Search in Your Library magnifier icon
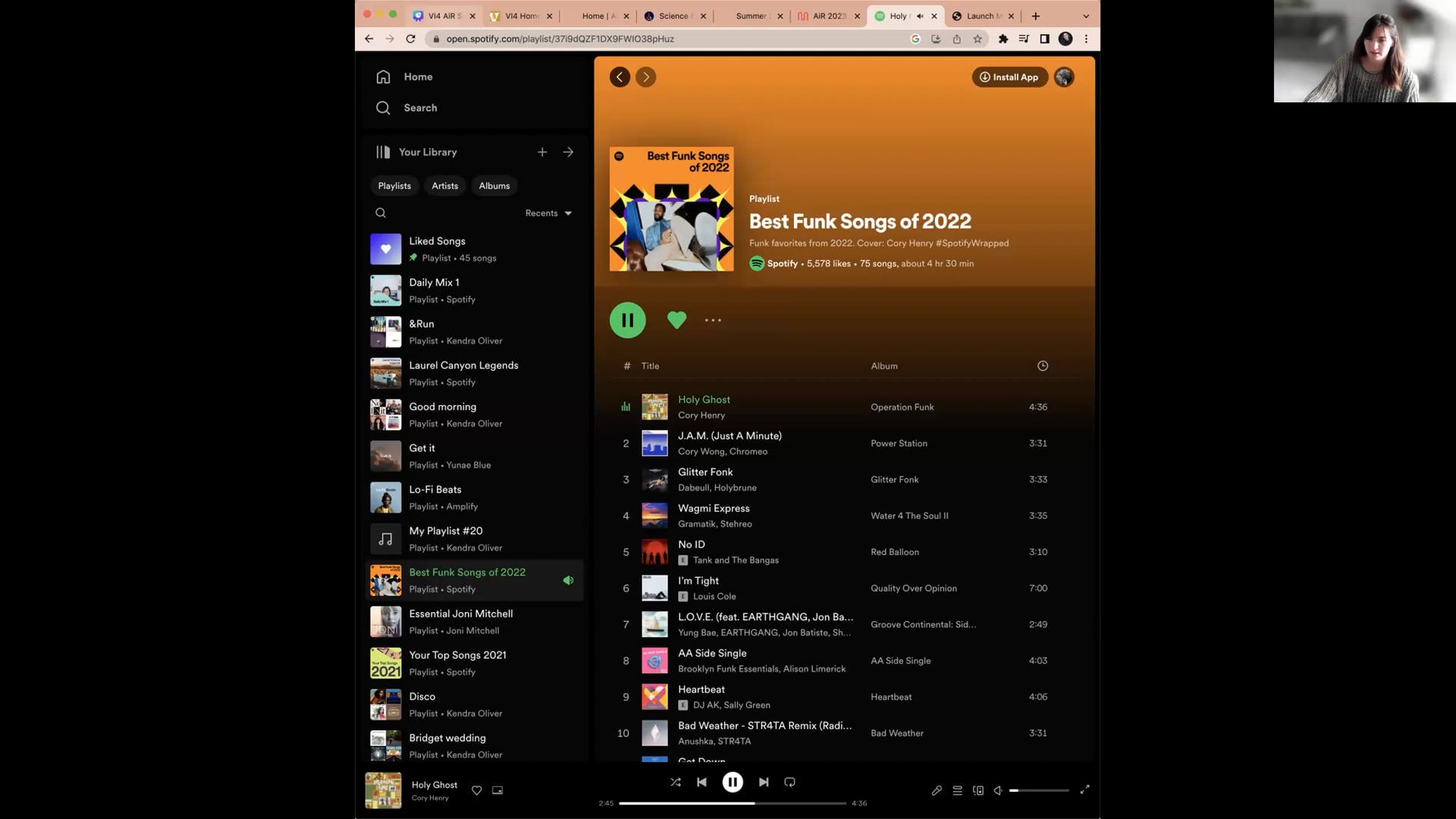Viewport: 1456px width, 819px height. (381, 213)
